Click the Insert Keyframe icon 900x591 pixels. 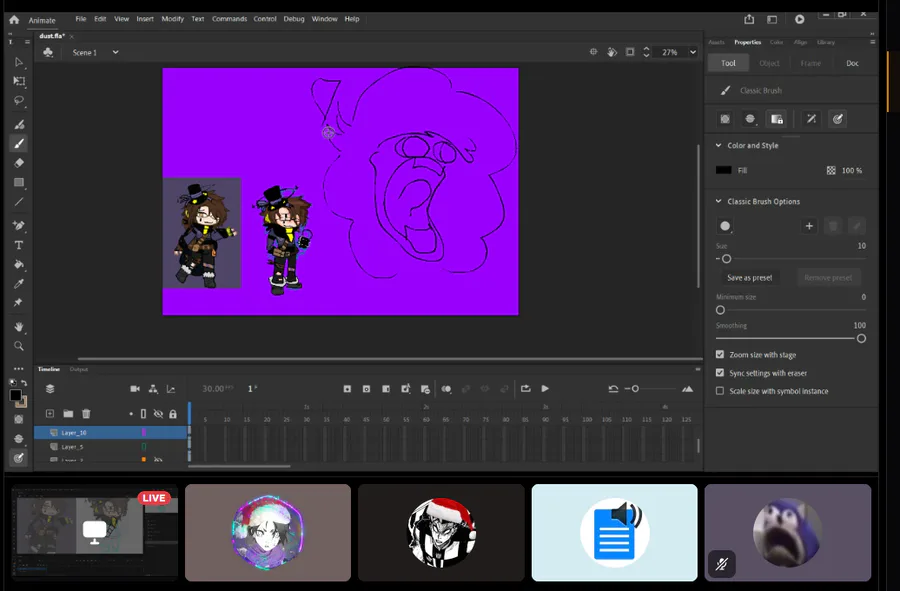point(347,389)
